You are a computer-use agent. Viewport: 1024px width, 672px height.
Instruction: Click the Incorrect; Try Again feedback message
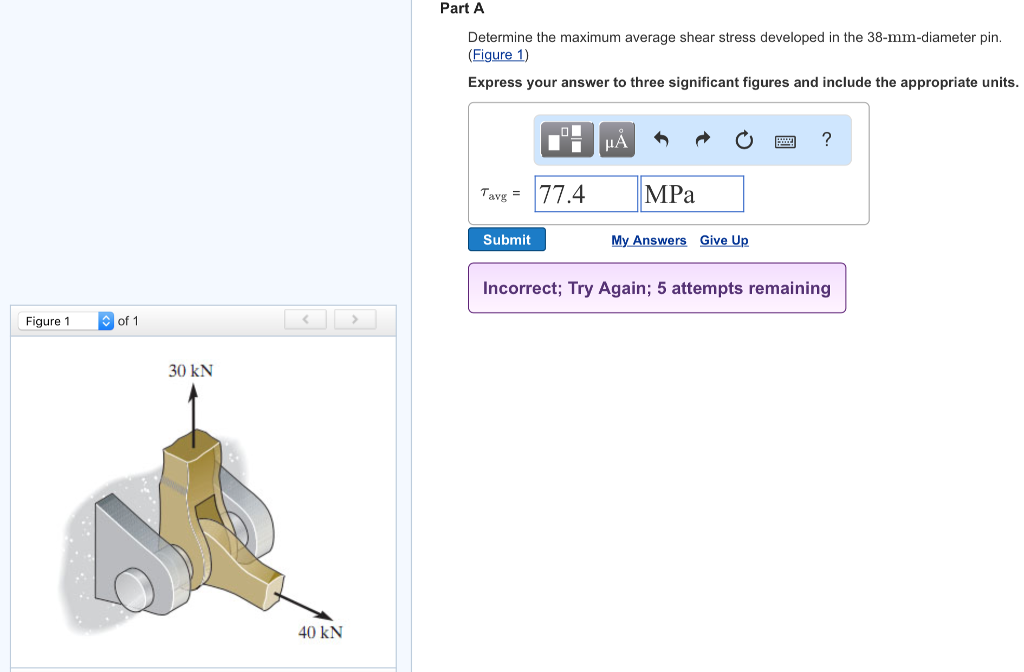657,288
